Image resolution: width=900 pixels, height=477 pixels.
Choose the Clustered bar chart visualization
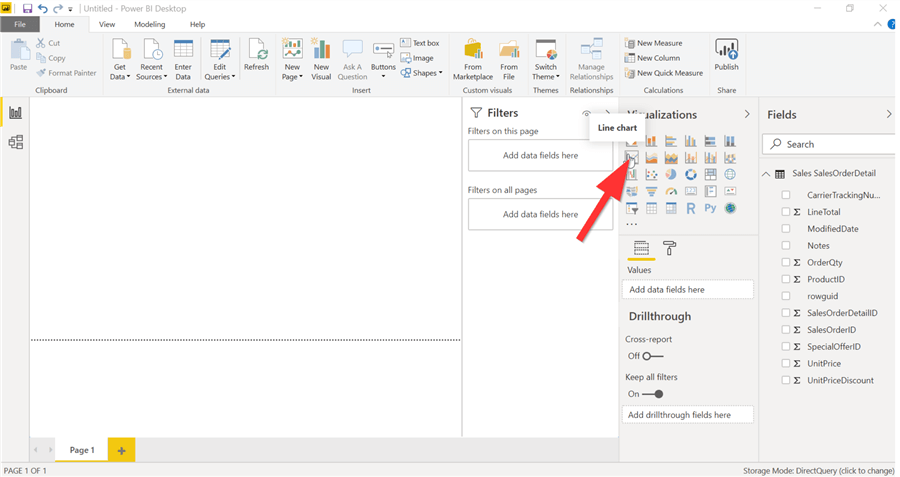point(671,141)
